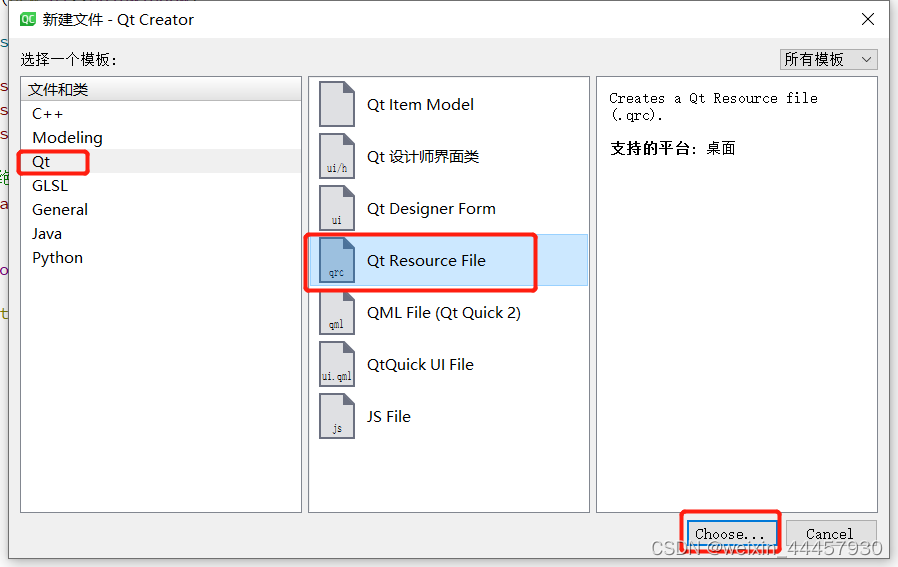Choose the JS File template
898x567 pixels.
[x=448, y=416]
